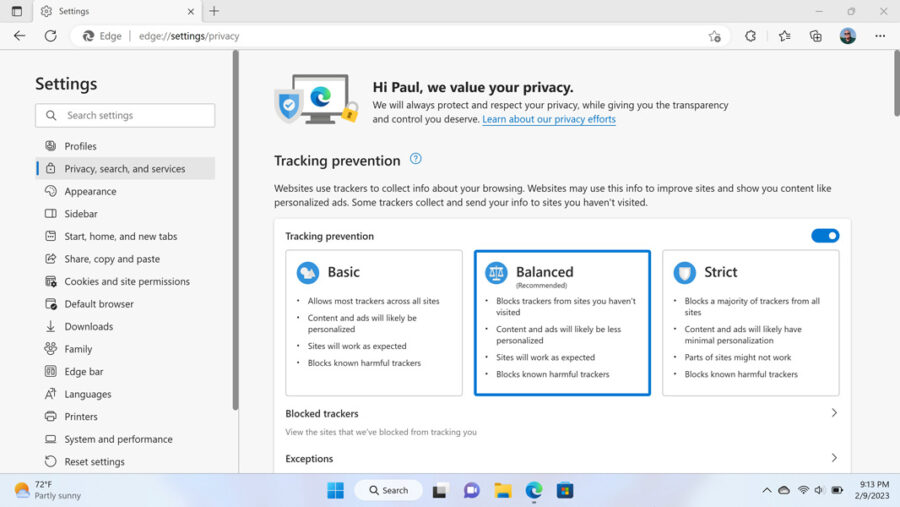
Task: Open browser extensions puzzle icon
Action: (x=751, y=36)
